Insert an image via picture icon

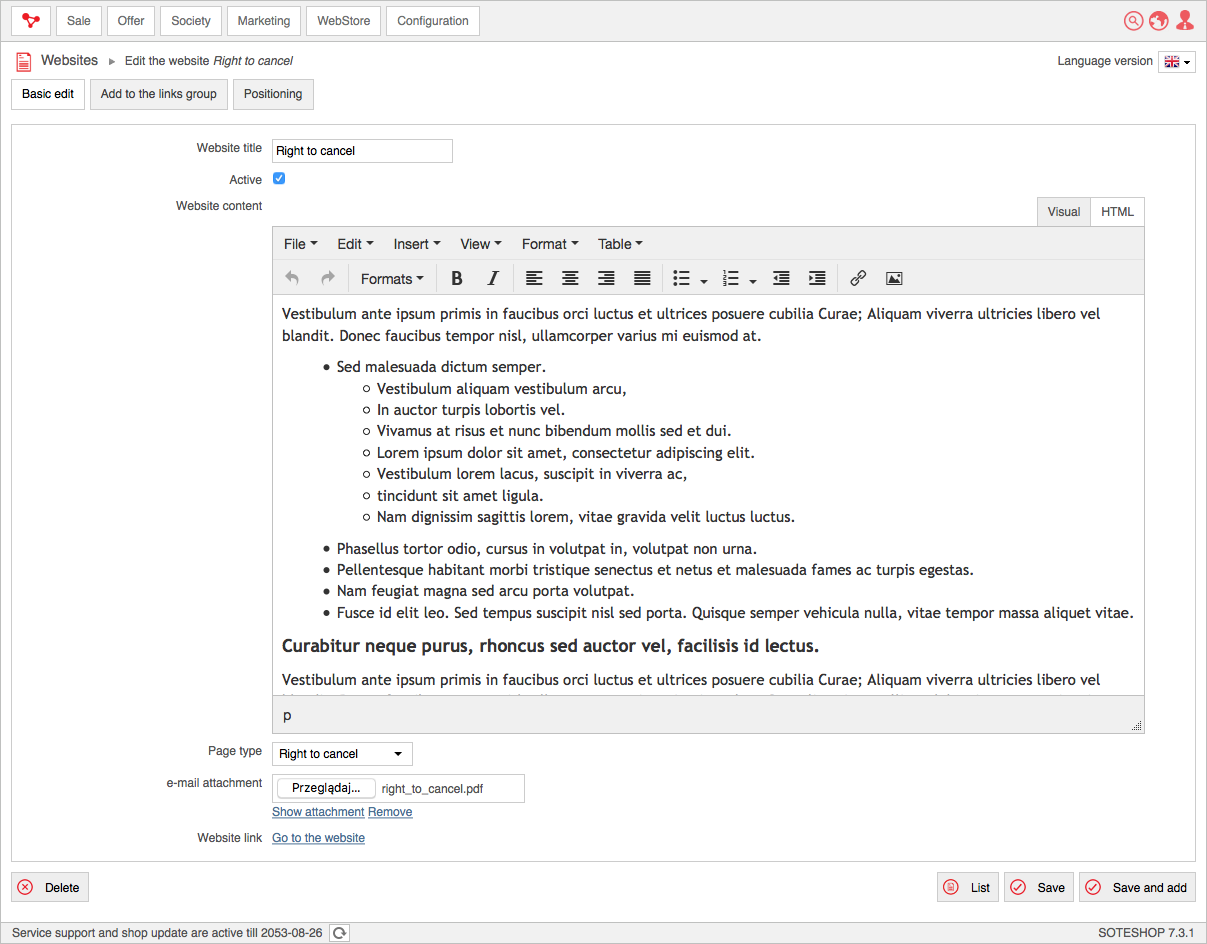[894, 278]
